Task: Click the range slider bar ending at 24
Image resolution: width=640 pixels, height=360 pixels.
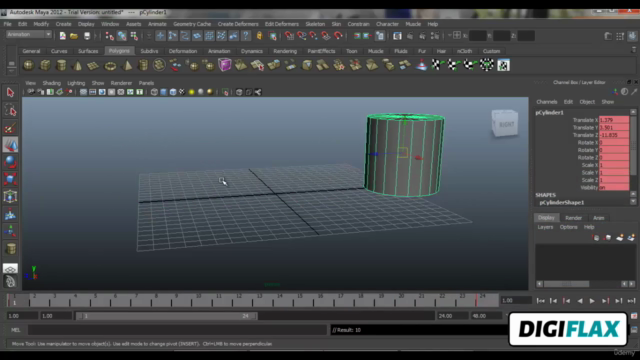Action: 166,316
